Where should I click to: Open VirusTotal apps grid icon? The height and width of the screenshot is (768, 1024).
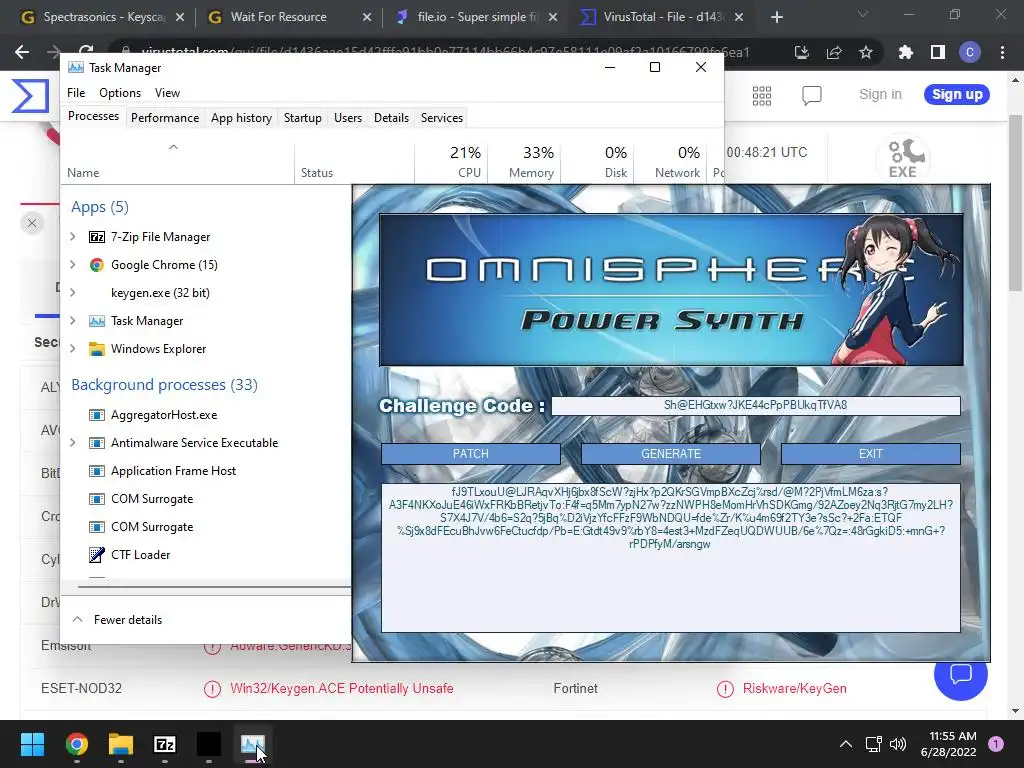coord(762,96)
